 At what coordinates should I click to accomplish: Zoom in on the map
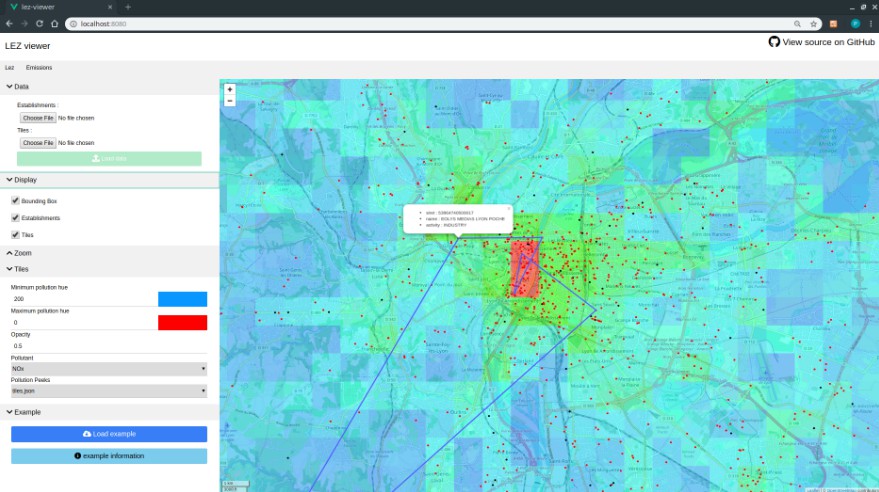coord(230,89)
